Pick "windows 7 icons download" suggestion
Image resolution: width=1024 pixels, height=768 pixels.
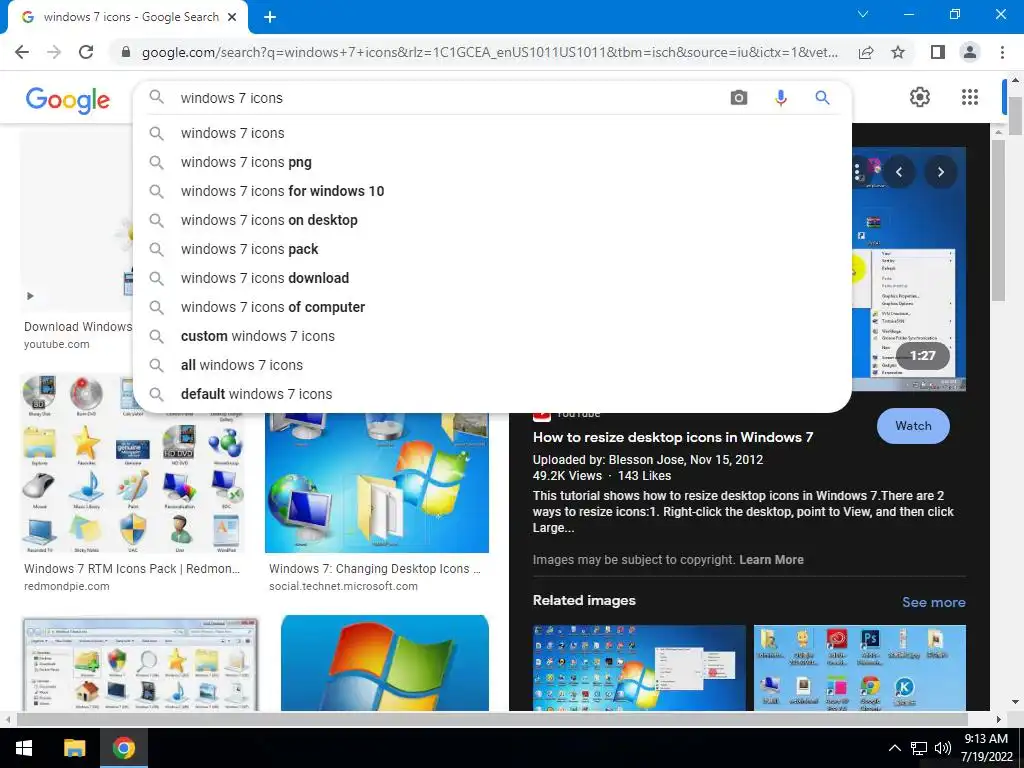pos(492,278)
